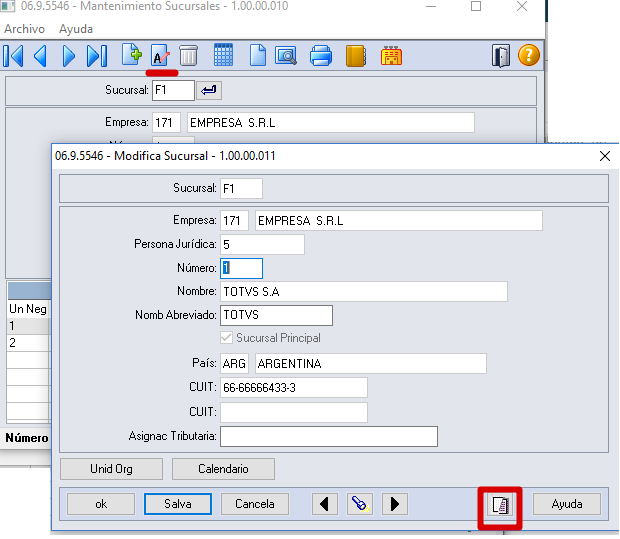620x539 pixels.
Task: Click the Sucursal field in main window
Action: (x=173, y=91)
